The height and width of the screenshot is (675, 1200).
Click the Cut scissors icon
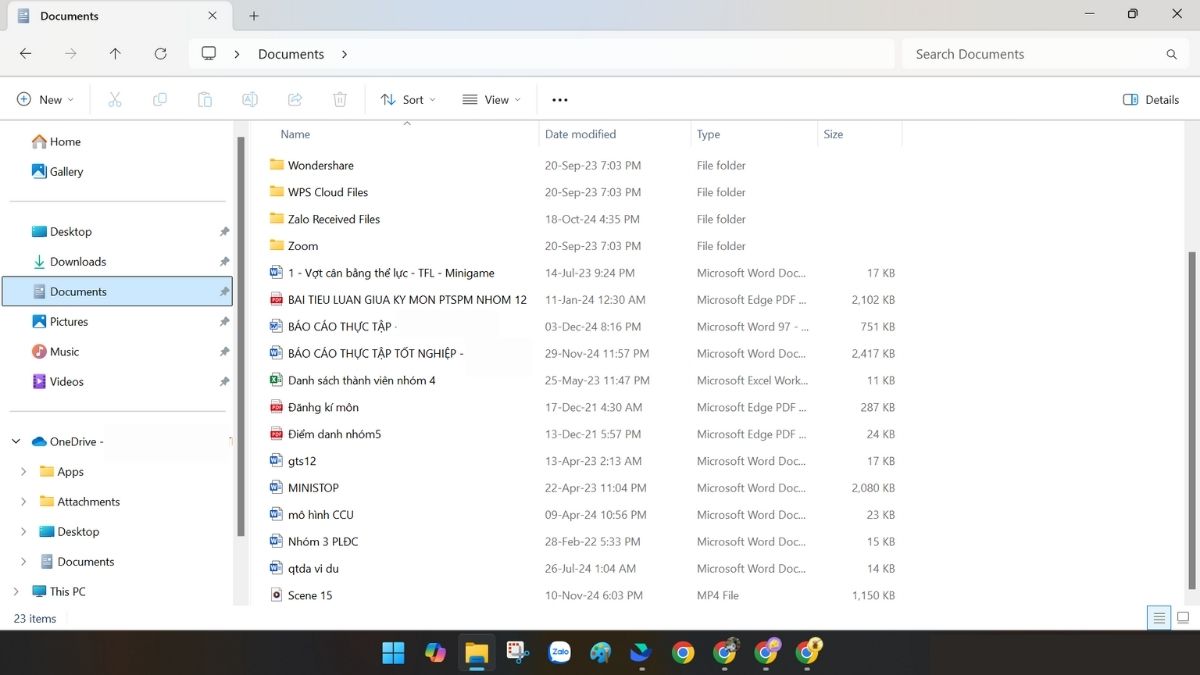[115, 100]
